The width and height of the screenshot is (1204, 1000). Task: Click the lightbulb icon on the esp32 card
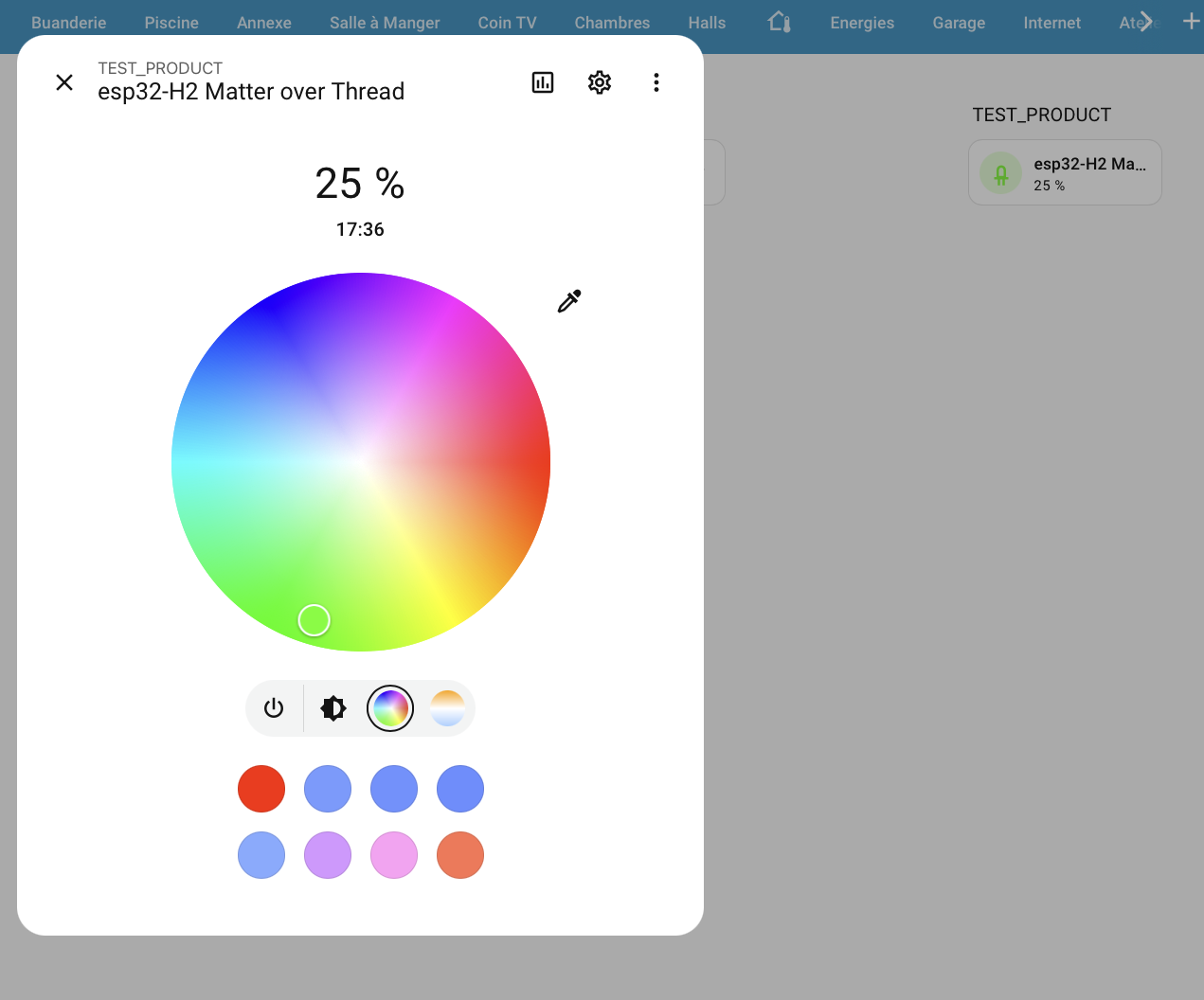(1000, 172)
